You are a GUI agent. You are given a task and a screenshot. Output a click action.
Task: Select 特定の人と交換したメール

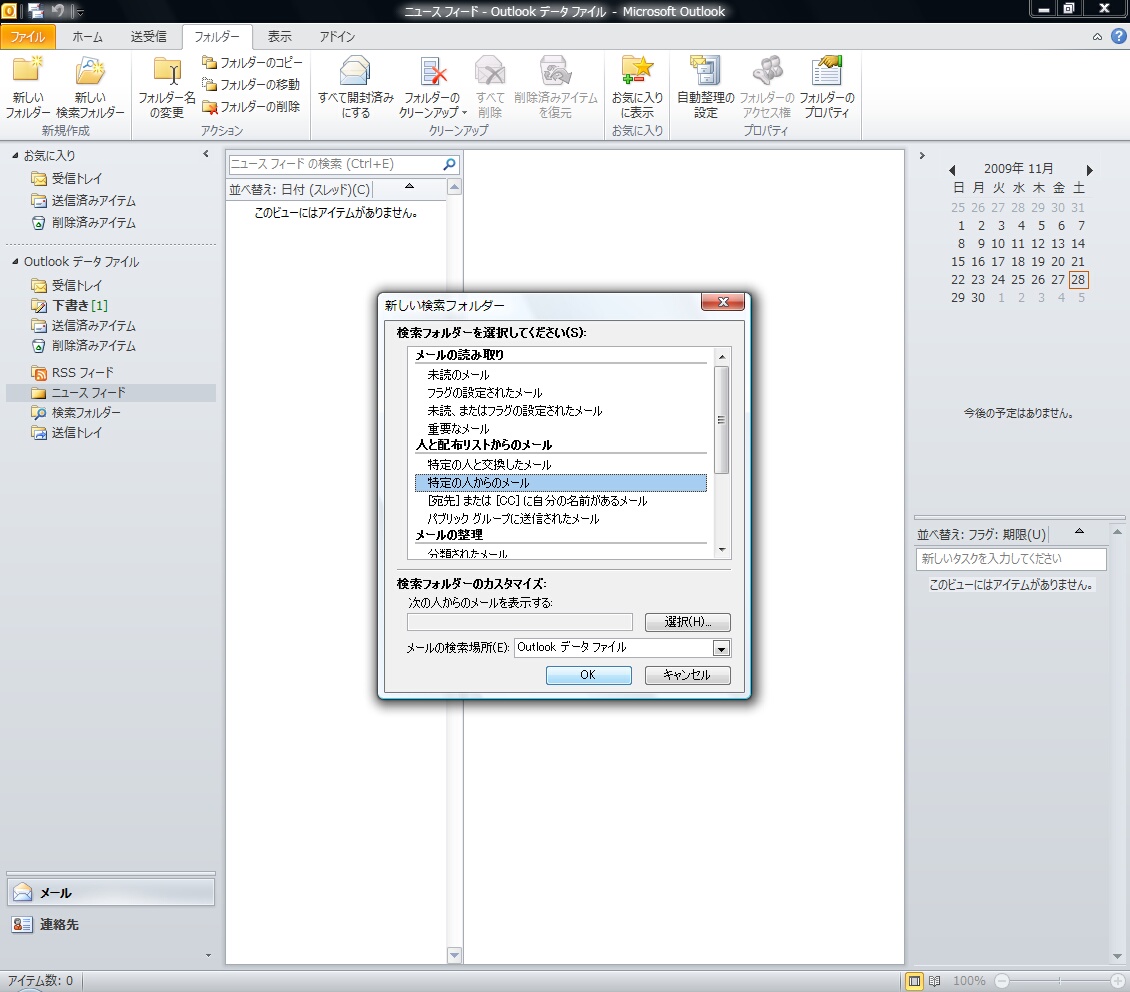pyautogui.click(x=489, y=465)
